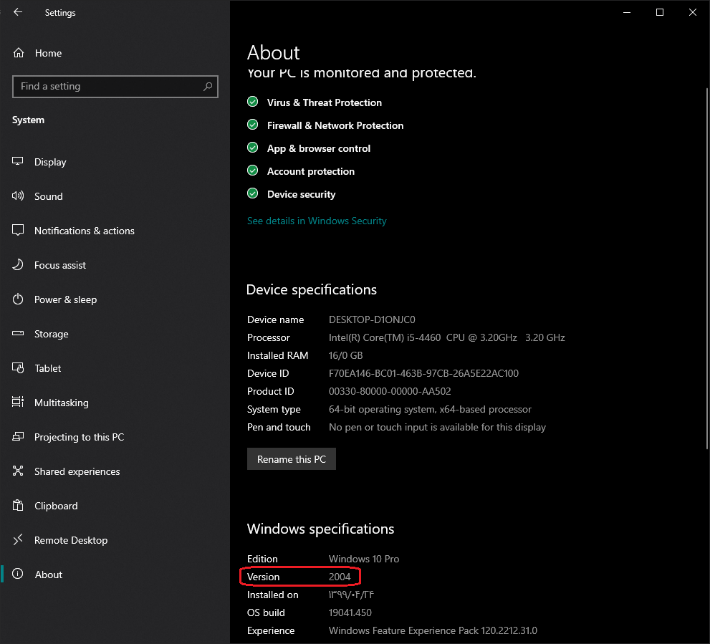Select the Focus assist moon icon
The width and height of the screenshot is (710, 644).
18,264
